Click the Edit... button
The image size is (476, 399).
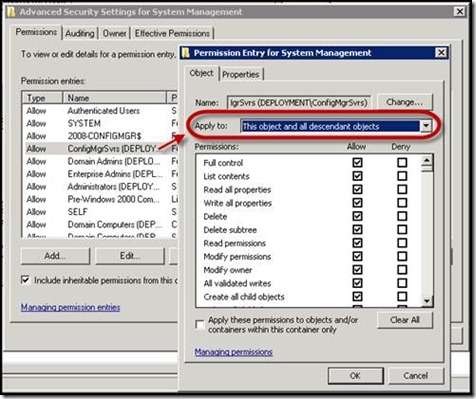pos(130,256)
